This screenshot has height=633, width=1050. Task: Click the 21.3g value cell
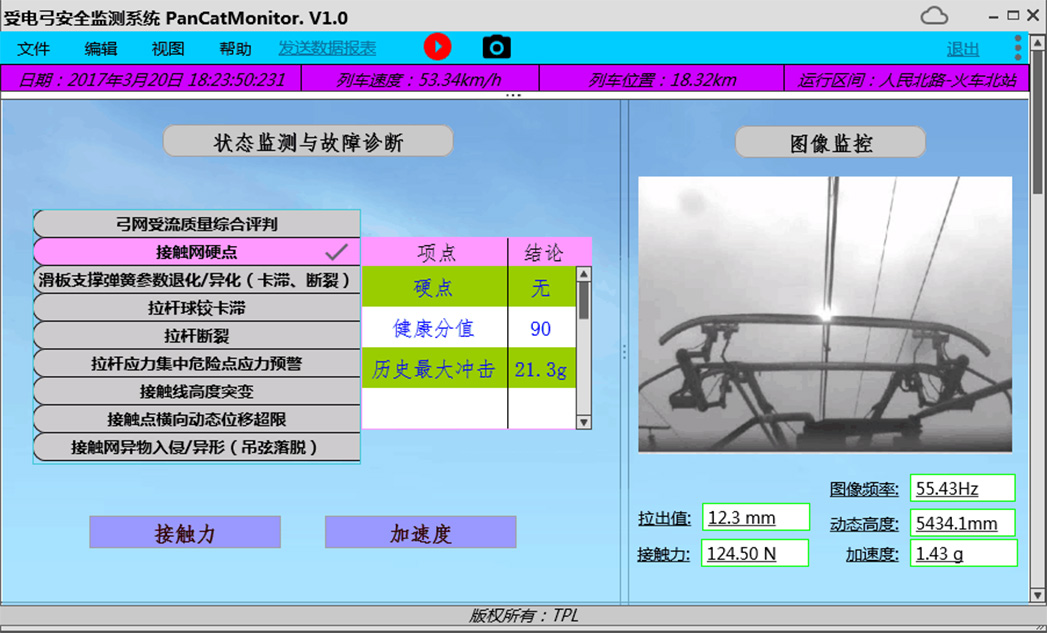click(542, 368)
